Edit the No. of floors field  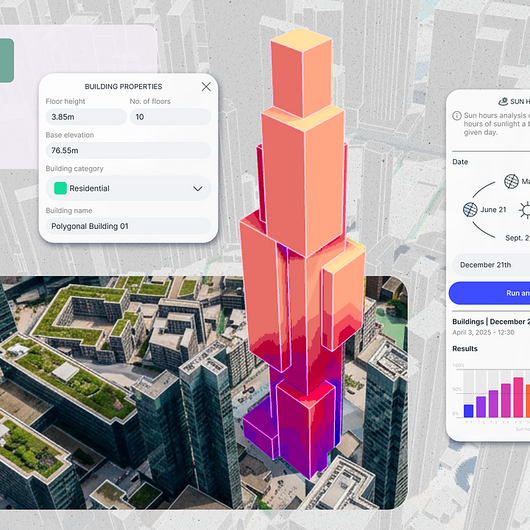(170, 117)
